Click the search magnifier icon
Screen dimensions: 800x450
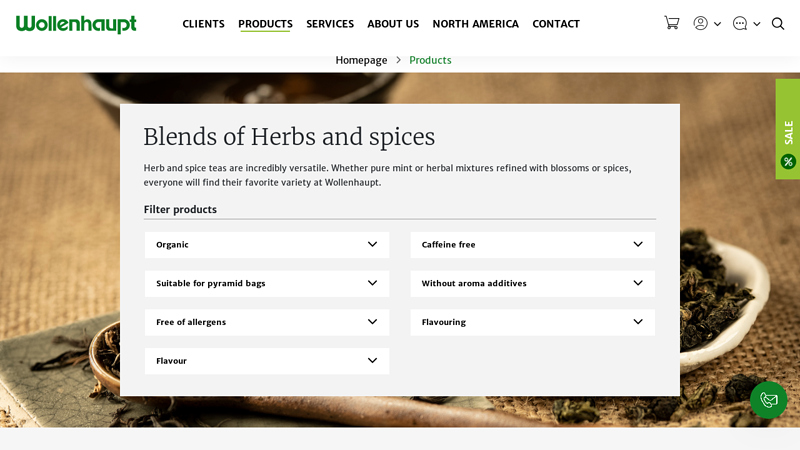778,23
